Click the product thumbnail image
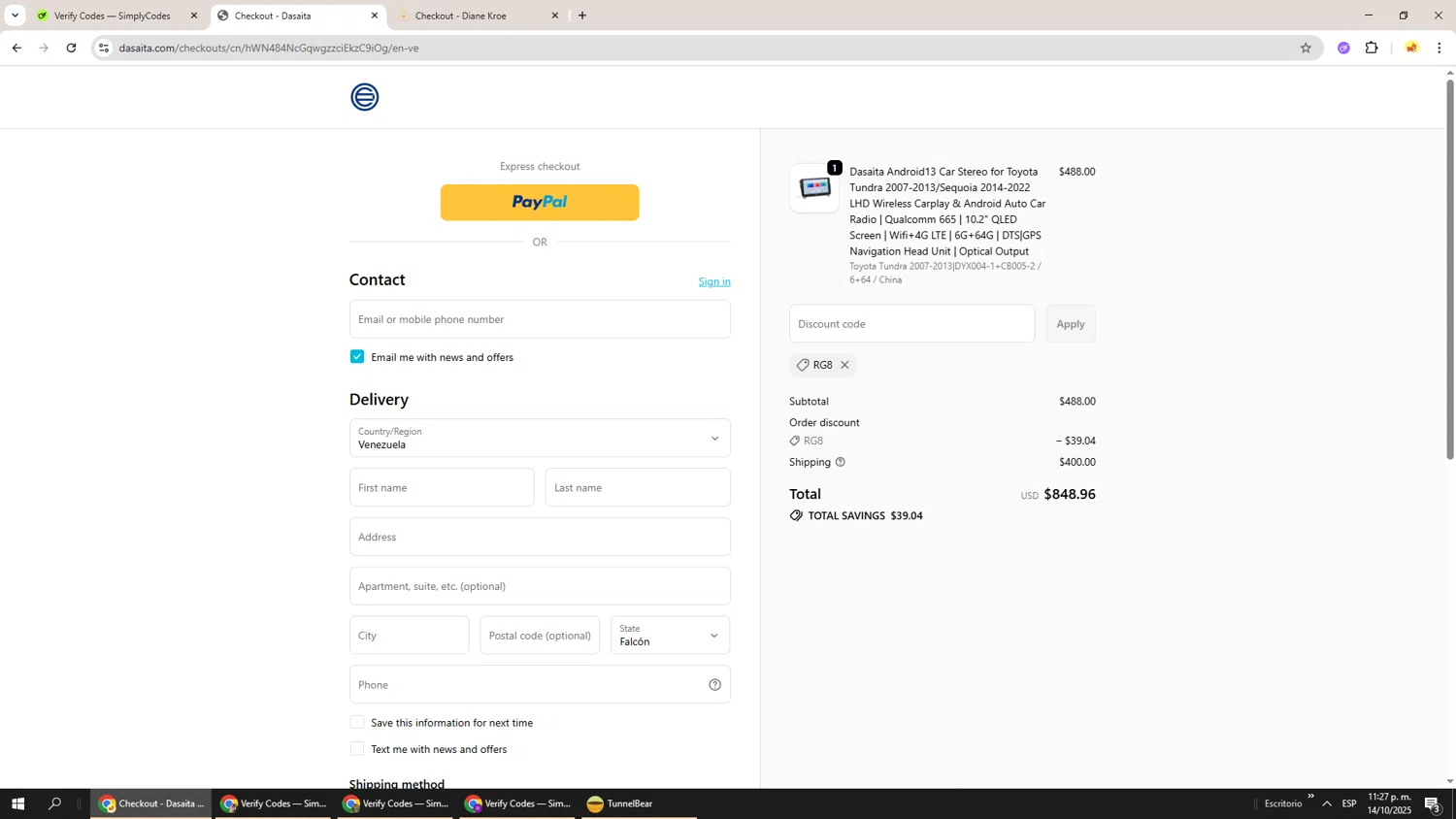Screen dimensions: 1456x819 coord(814,188)
